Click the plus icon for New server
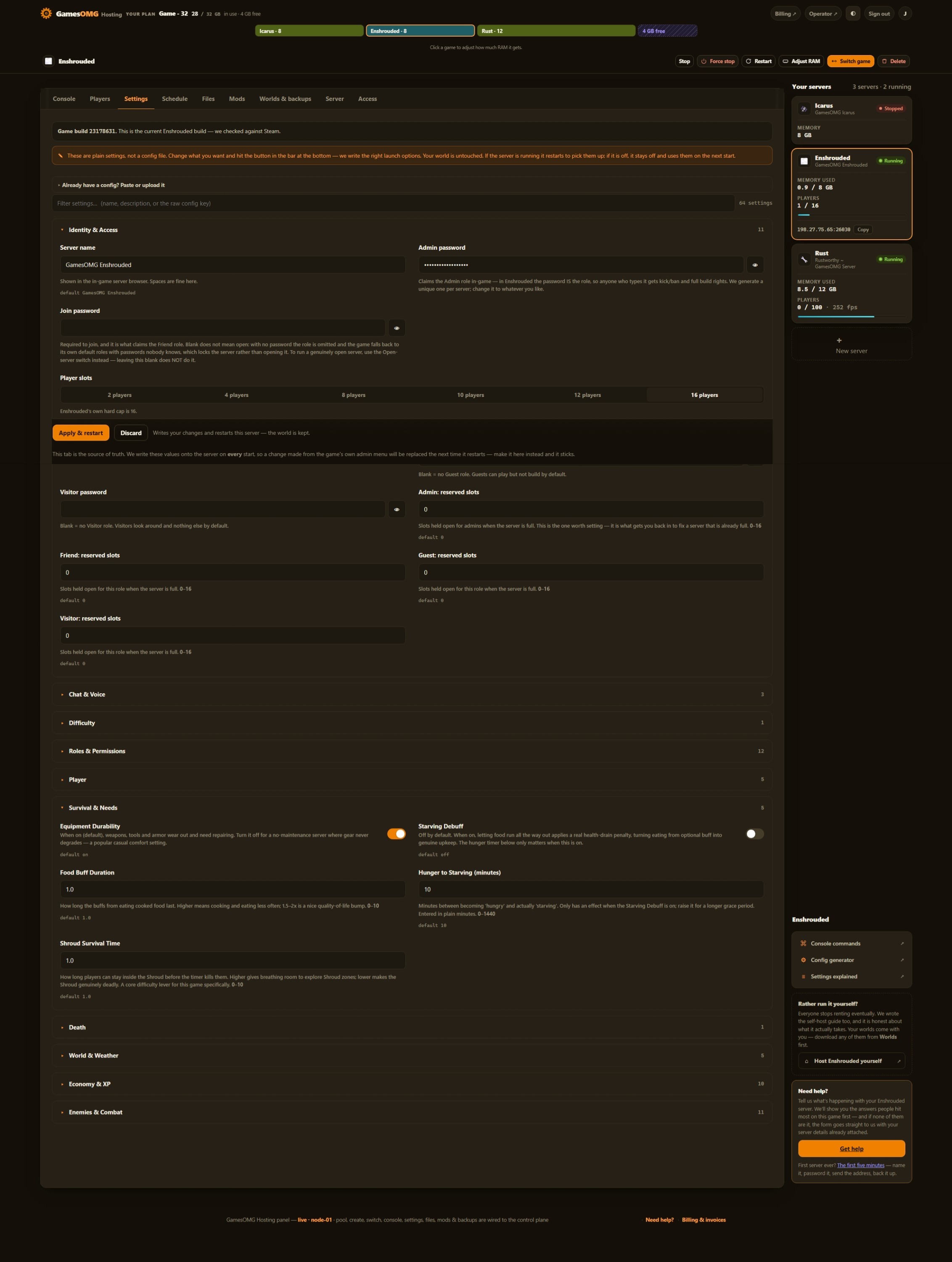The image size is (952, 1262). [839, 341]
